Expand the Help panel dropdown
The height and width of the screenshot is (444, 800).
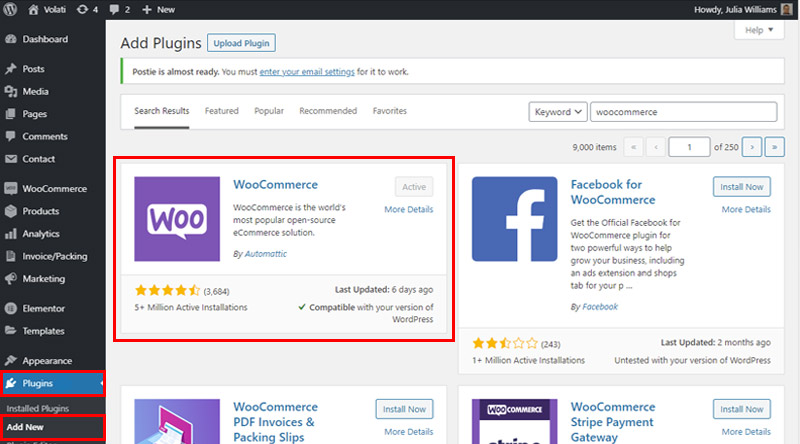759,30
